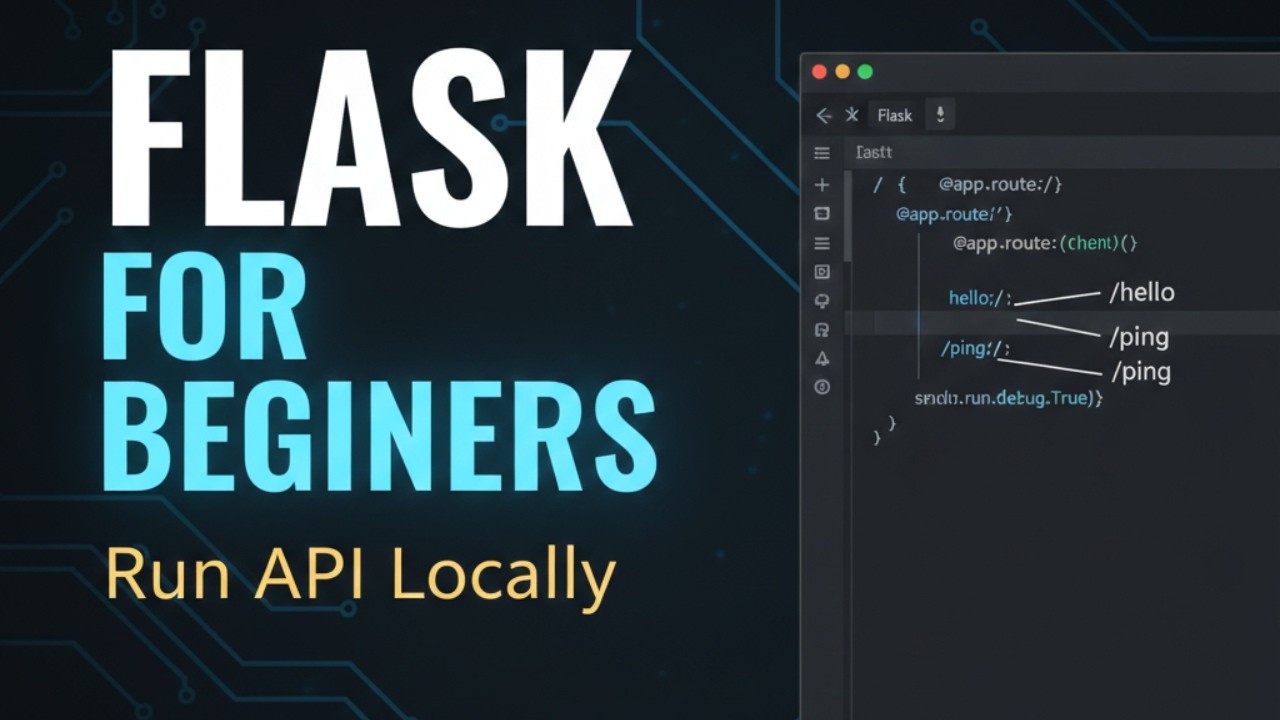This screenshot has height=720, width=1280.
Task: Click the blue "/ping:/:" code line
Action: pyautogui.click(x=976, y=349)
